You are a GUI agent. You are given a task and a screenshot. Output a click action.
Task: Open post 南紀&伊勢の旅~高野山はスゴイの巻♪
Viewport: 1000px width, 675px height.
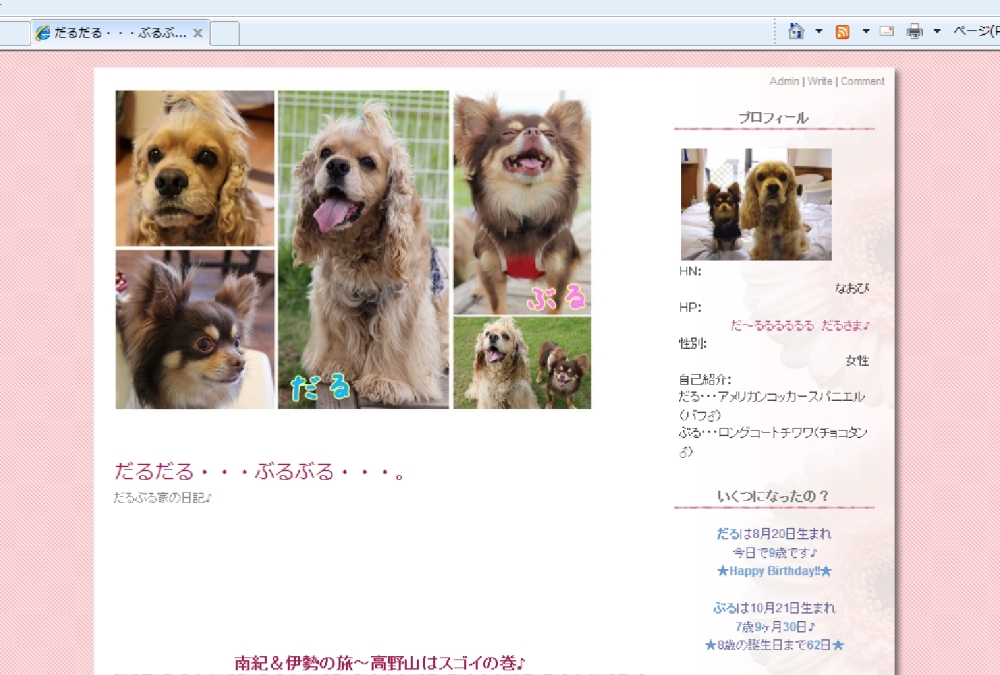(380, 664)
